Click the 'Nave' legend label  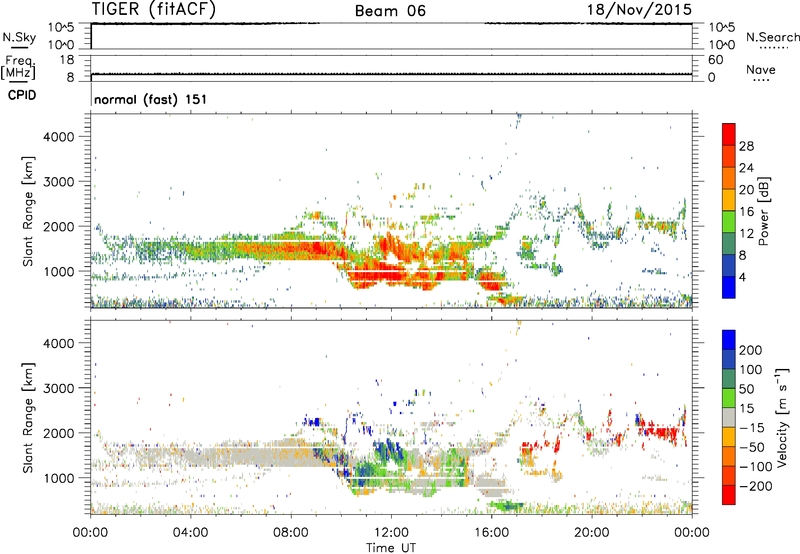761,69
